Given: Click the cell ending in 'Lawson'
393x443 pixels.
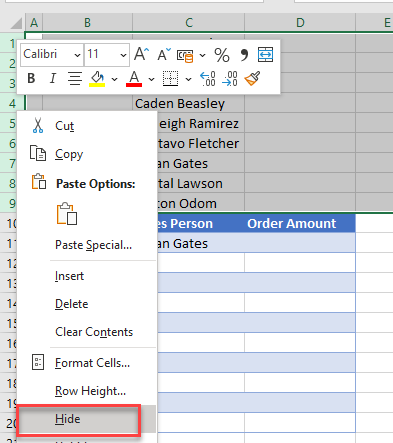Looking at the screenshot, I should (201, 184).
